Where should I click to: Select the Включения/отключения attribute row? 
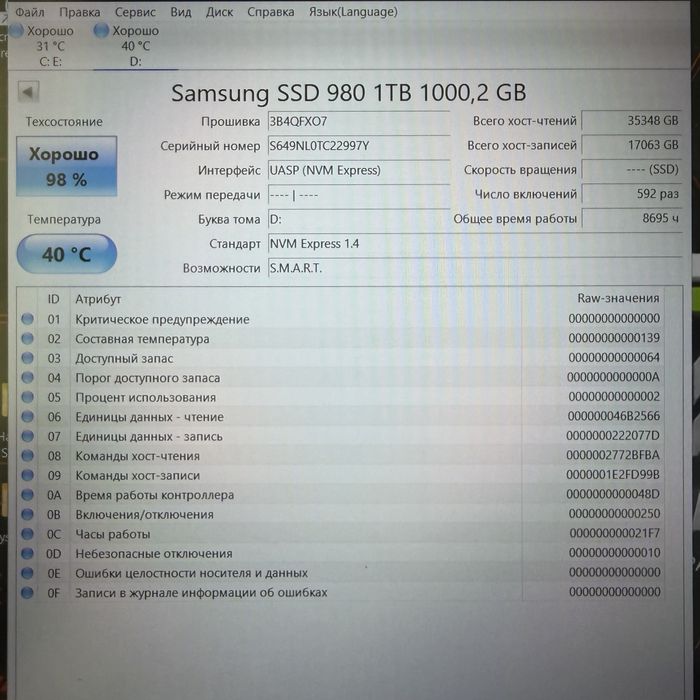(341, 514)
